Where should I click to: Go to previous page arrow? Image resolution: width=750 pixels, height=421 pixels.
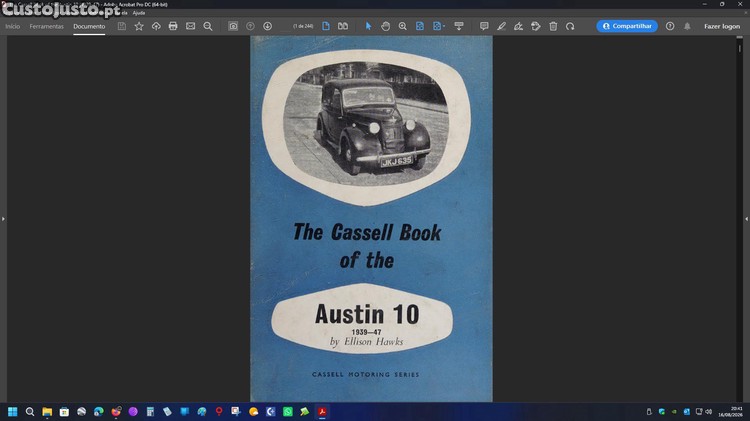click(x=250, y=26)
